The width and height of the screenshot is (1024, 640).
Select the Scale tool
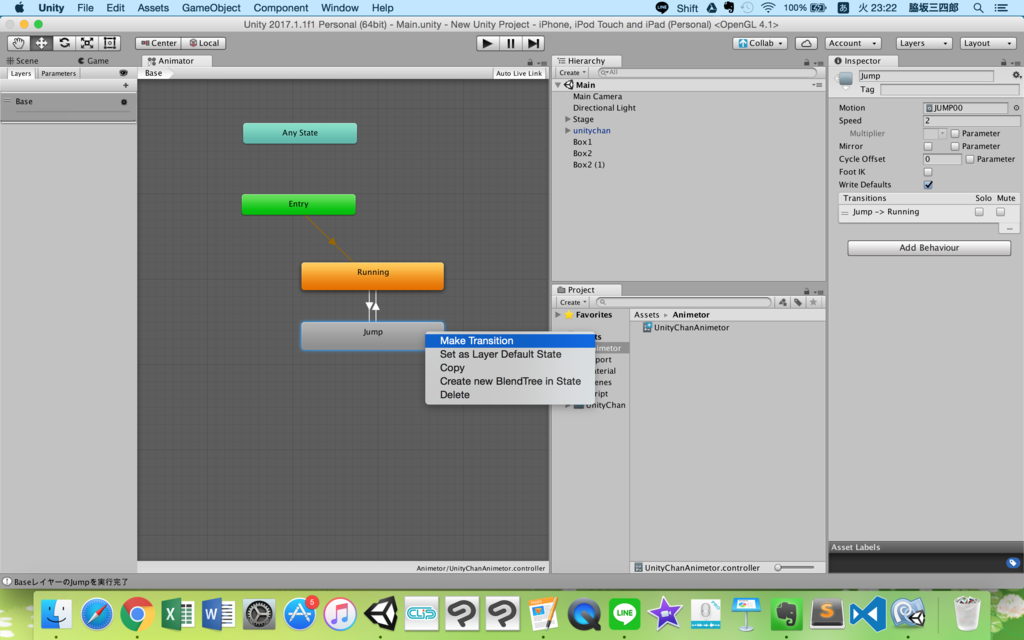point(87,43)
